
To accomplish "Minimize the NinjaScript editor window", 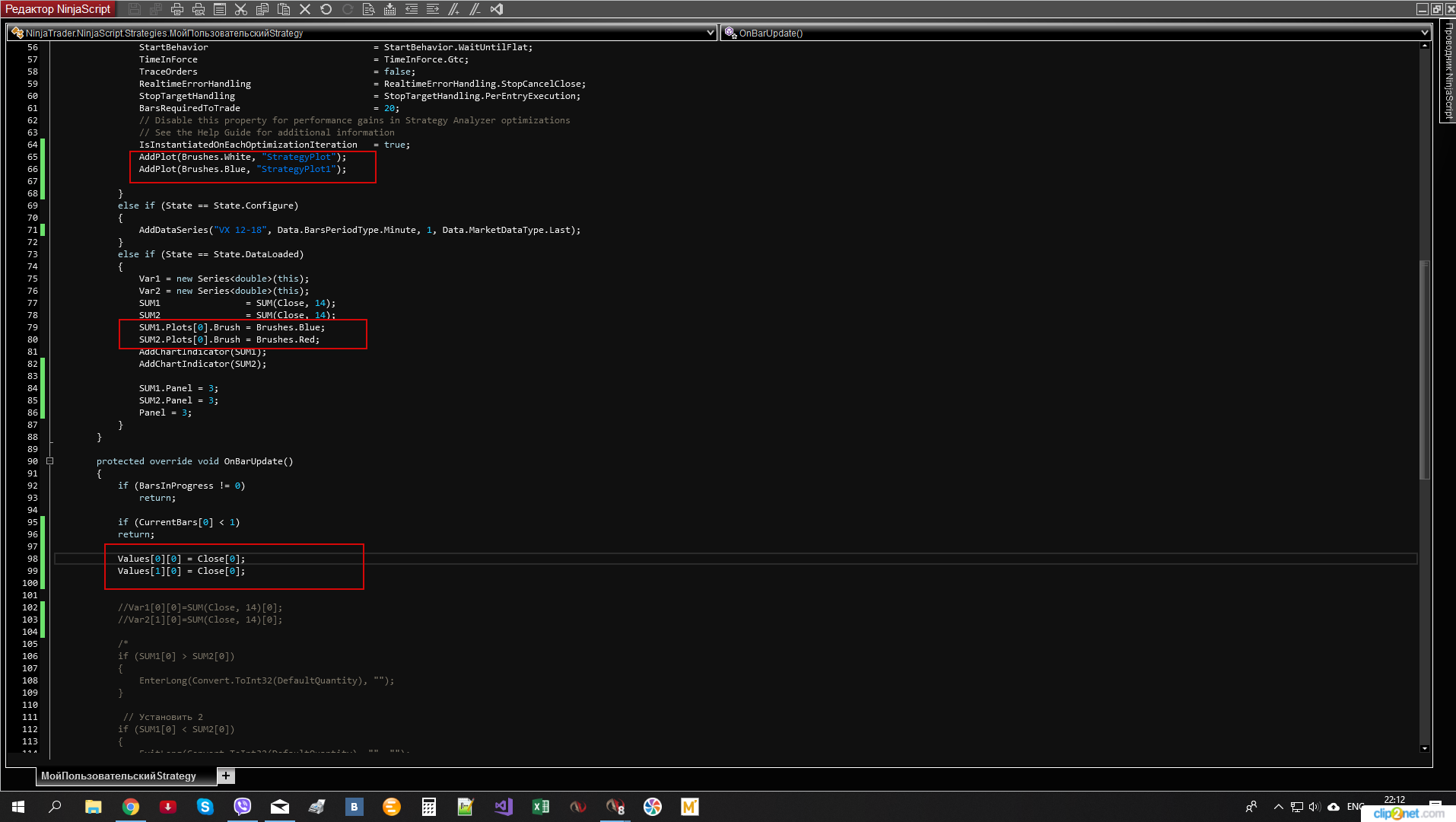I will [1422, 9].
